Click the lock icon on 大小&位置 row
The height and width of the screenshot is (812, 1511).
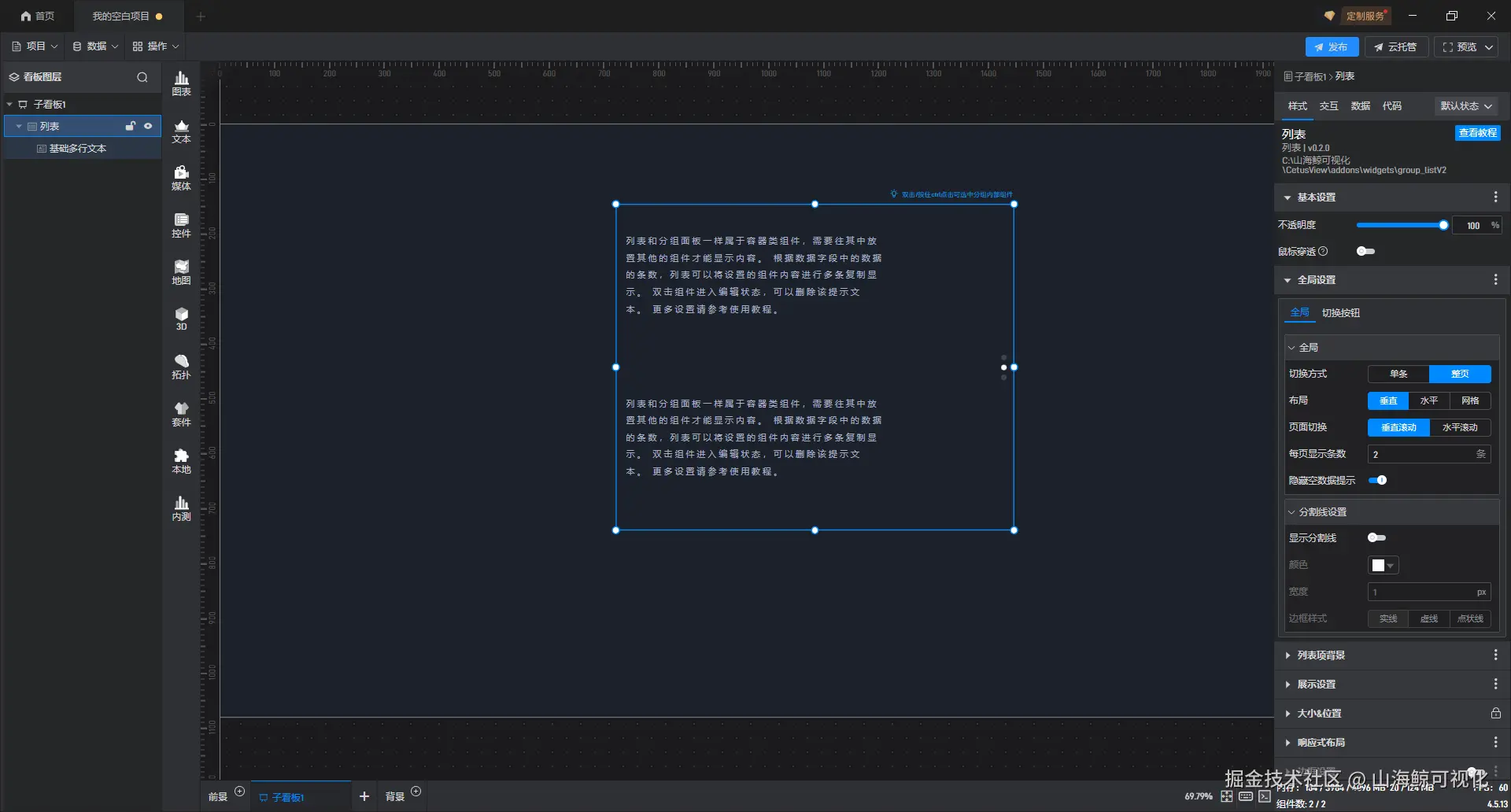(x=1495, y=714)
